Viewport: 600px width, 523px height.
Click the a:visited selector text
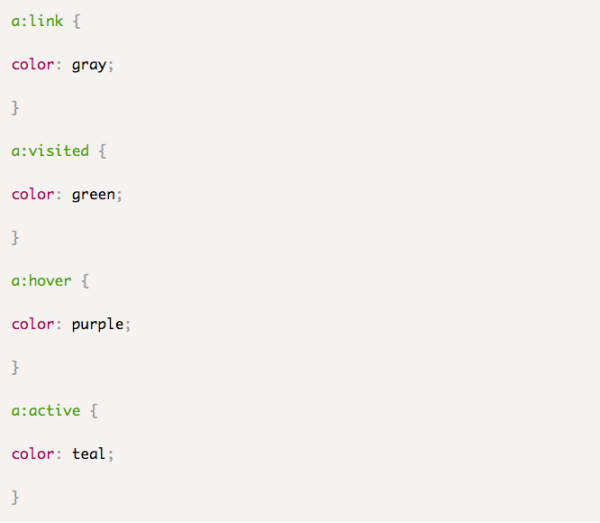(50, 150)
